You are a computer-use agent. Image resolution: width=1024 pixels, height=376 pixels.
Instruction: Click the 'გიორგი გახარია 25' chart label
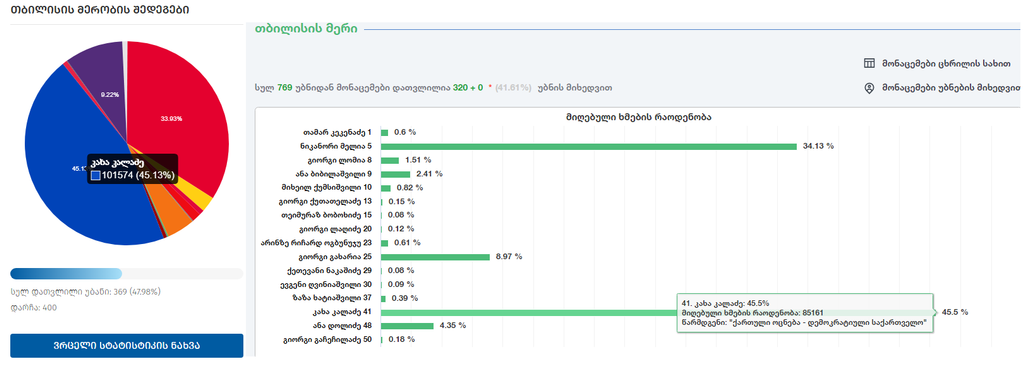[335, 257]
